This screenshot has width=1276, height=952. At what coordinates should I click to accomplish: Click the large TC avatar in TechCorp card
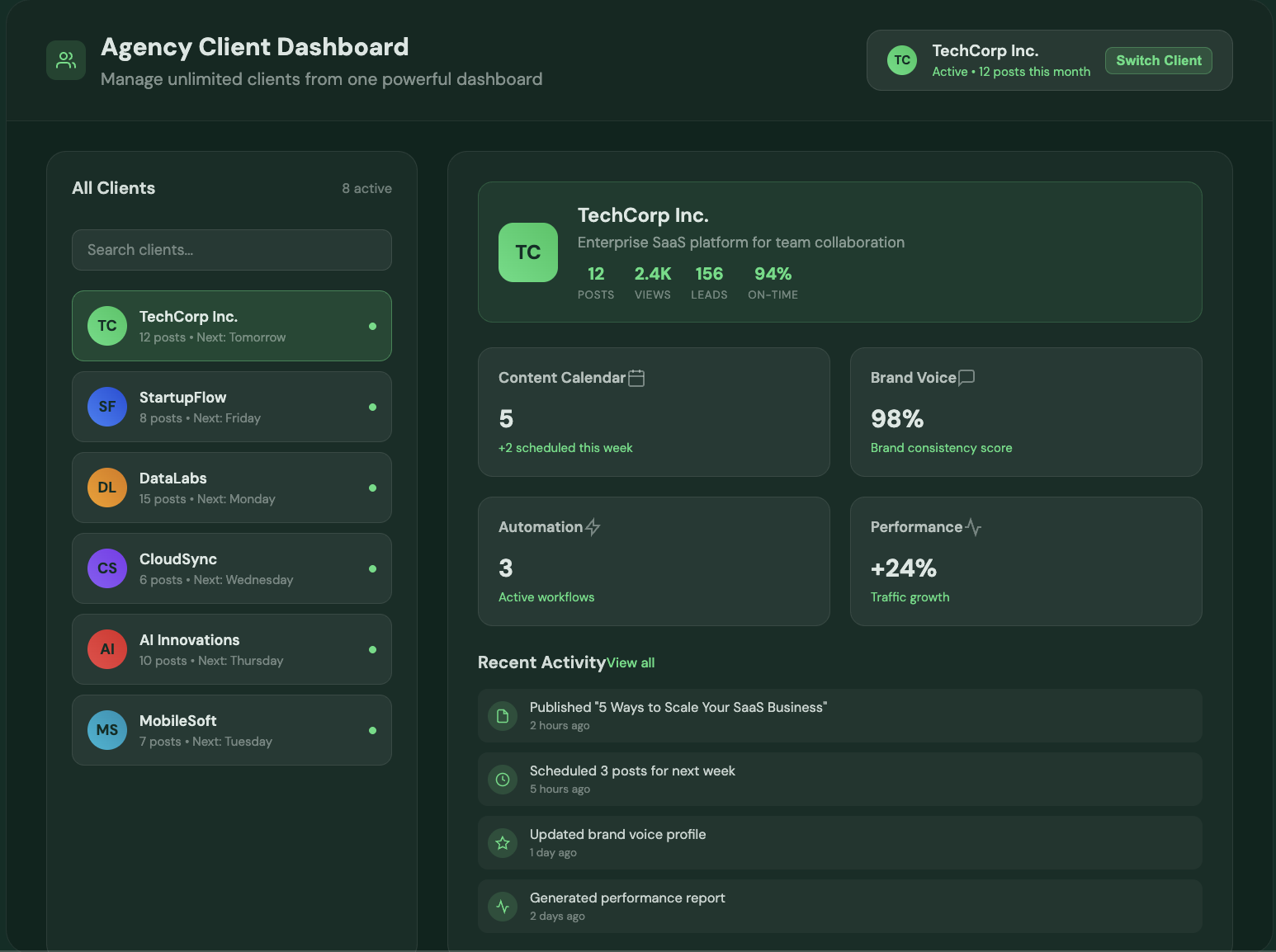point(528,252)
